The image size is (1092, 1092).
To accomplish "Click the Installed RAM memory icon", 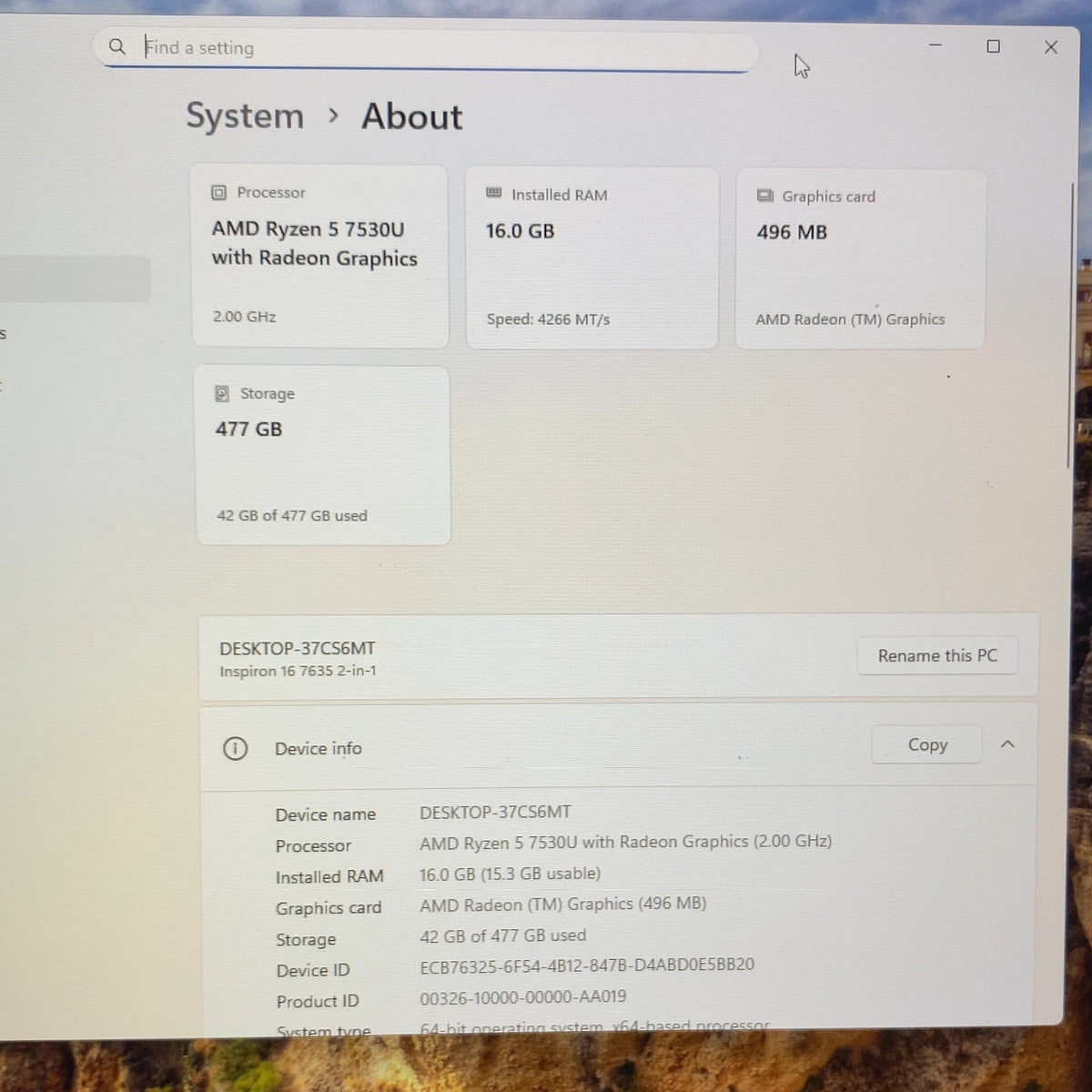I will [x=494, y=193].
